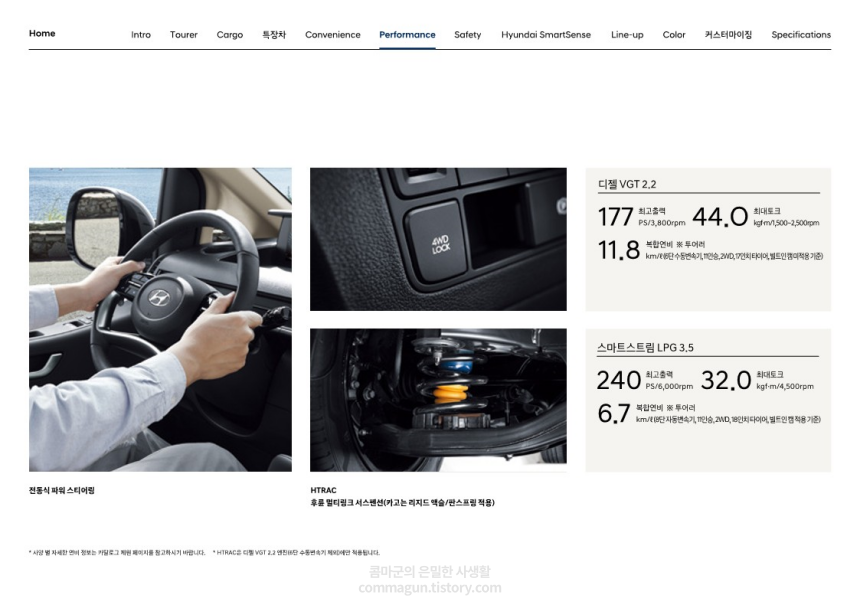
Task: Go to the Home link
Action: point(42,33)
